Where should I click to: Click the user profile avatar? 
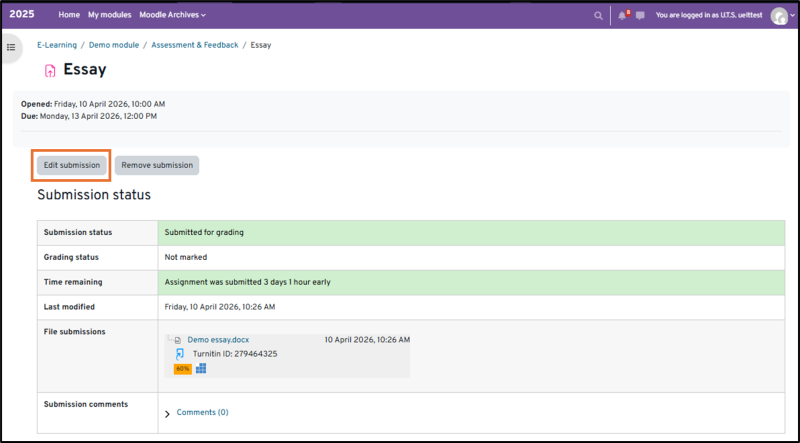tap(779, 16)
